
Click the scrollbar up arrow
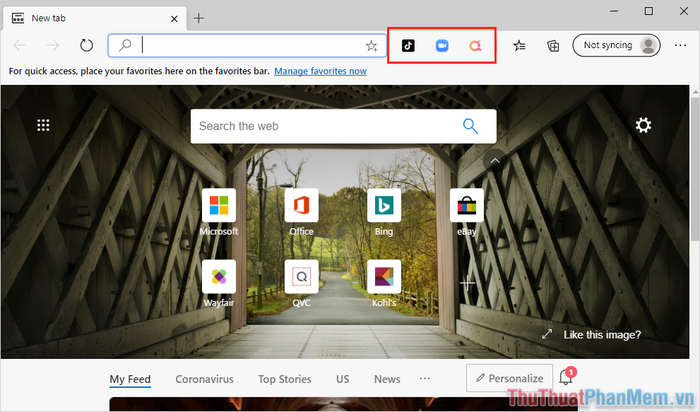pyautogui.click(x=695, y=93)
